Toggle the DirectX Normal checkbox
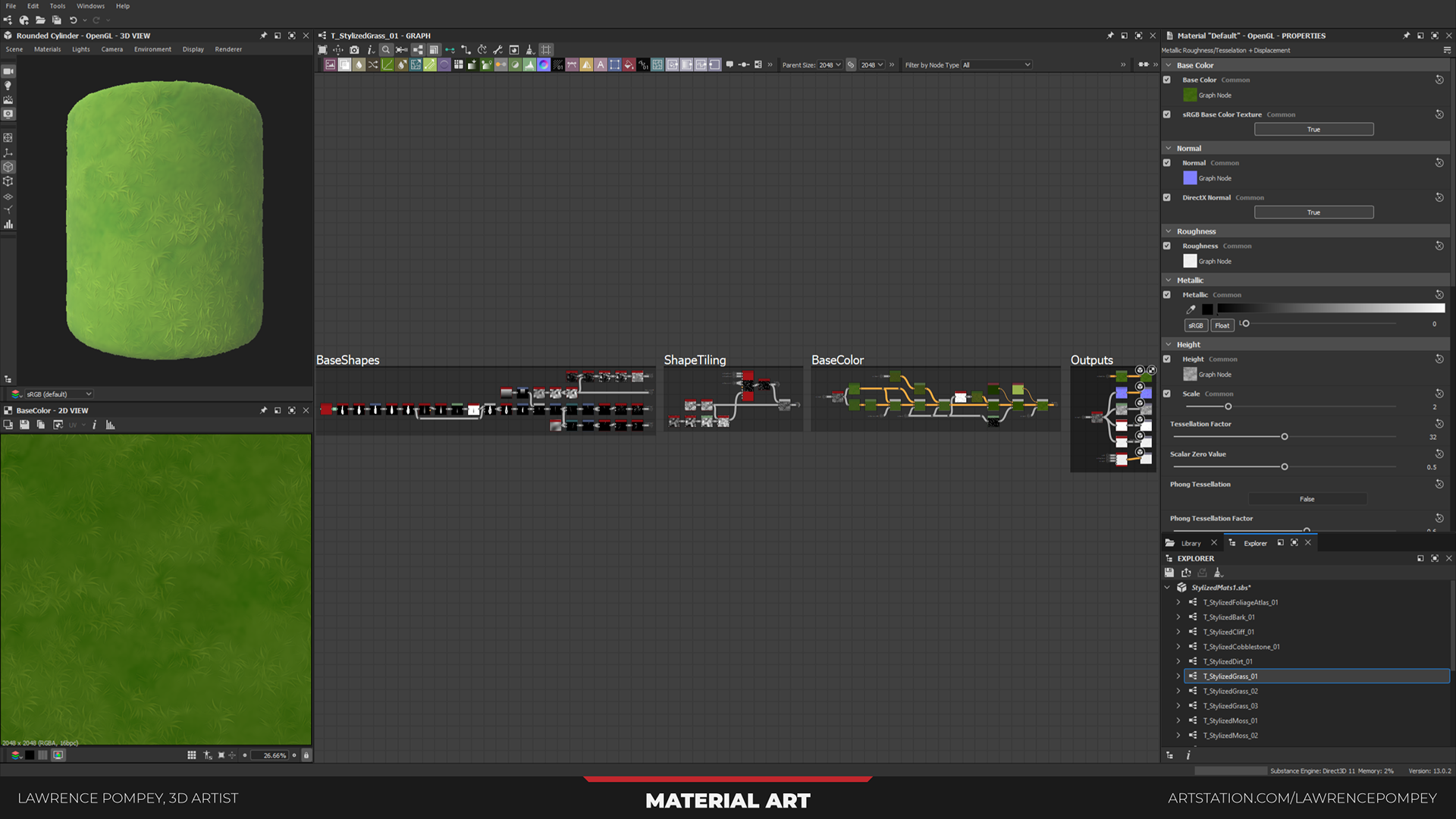Screen dimensions: 1456x819 pos(1167,197)
